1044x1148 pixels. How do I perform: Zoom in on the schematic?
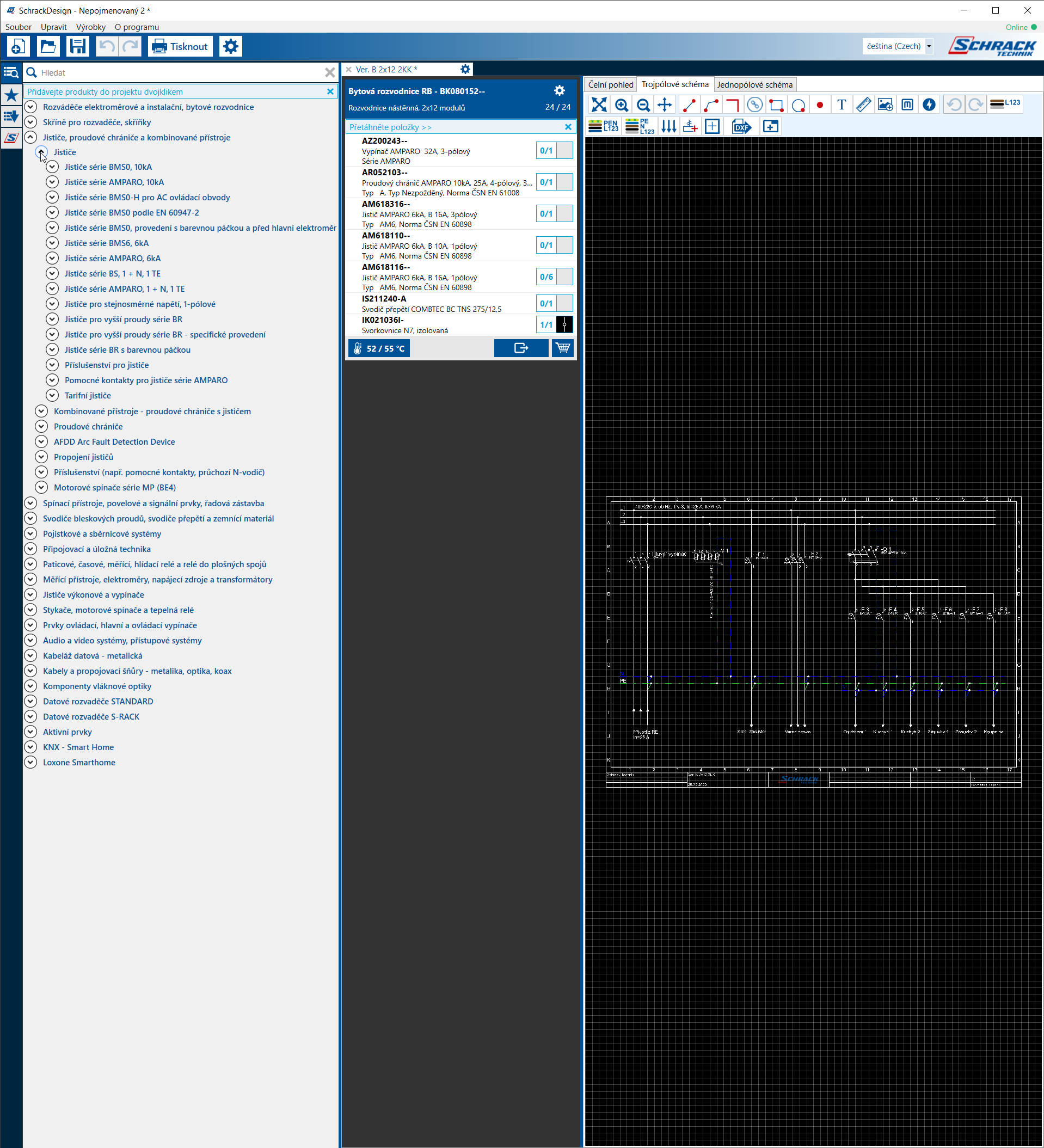click(x=622, y=105)
